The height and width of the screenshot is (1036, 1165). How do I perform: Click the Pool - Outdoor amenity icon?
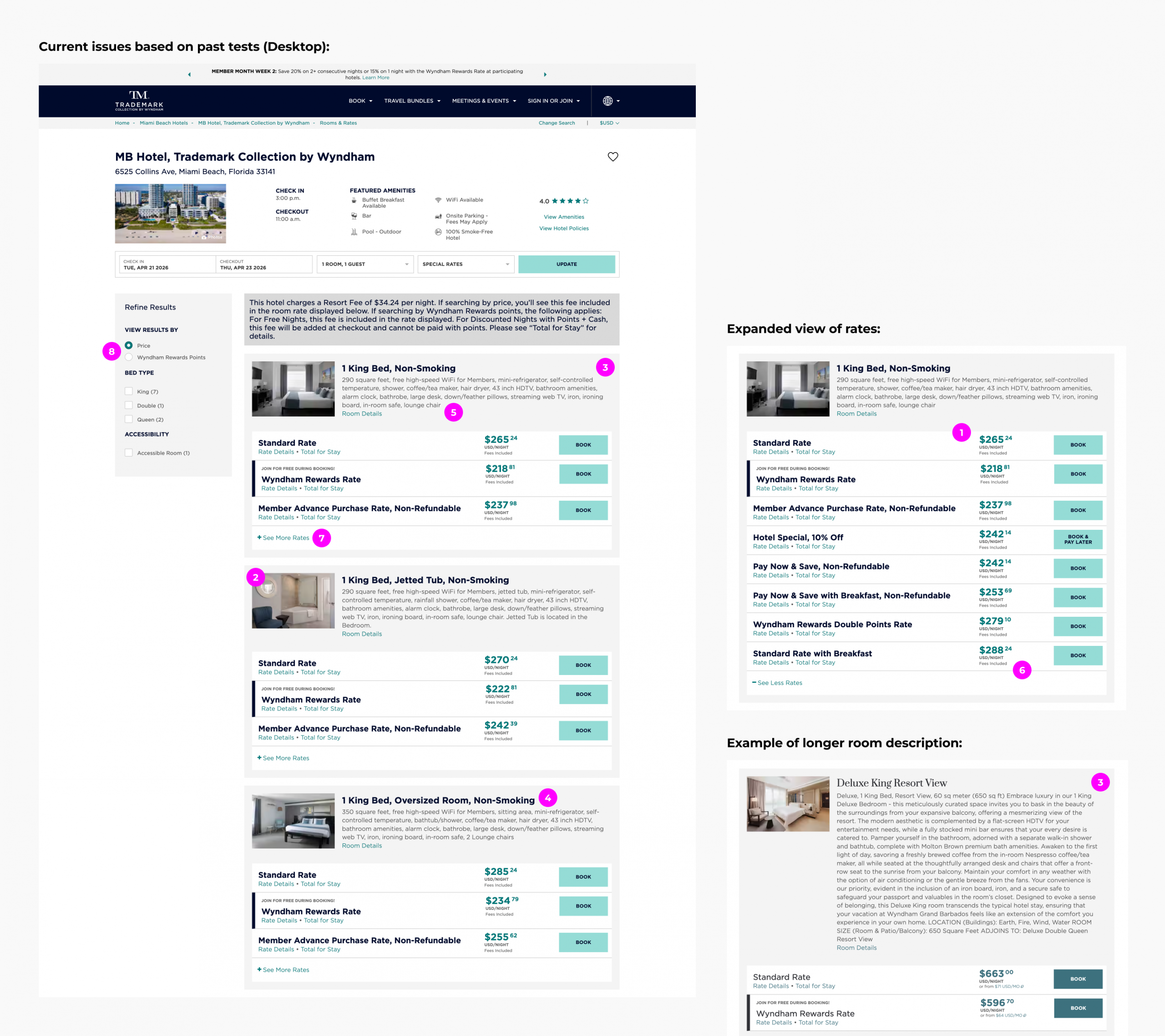(354, 232)
